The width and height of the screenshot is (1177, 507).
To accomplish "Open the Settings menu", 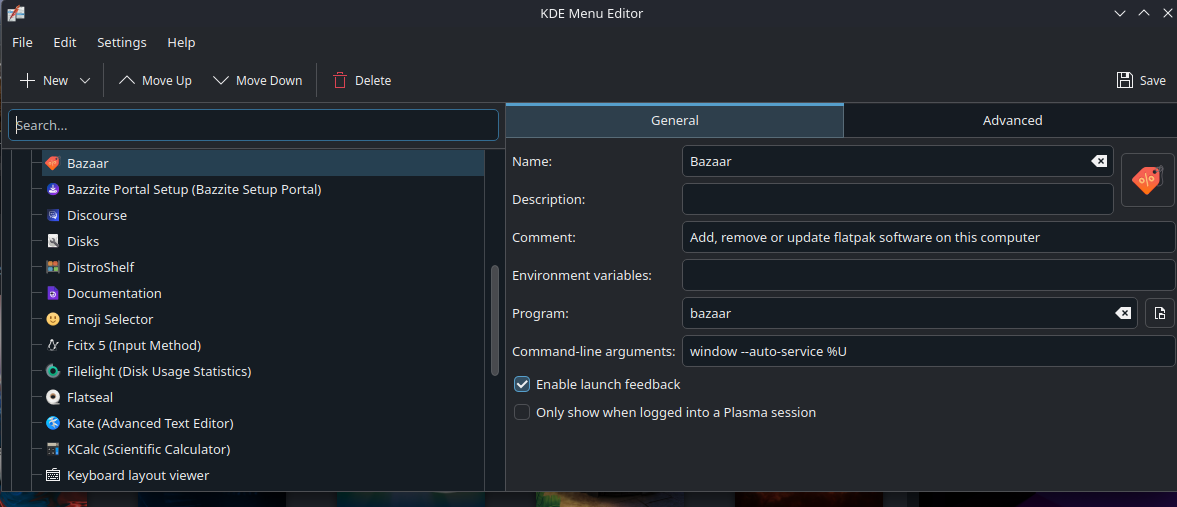I will coord(122,43).
